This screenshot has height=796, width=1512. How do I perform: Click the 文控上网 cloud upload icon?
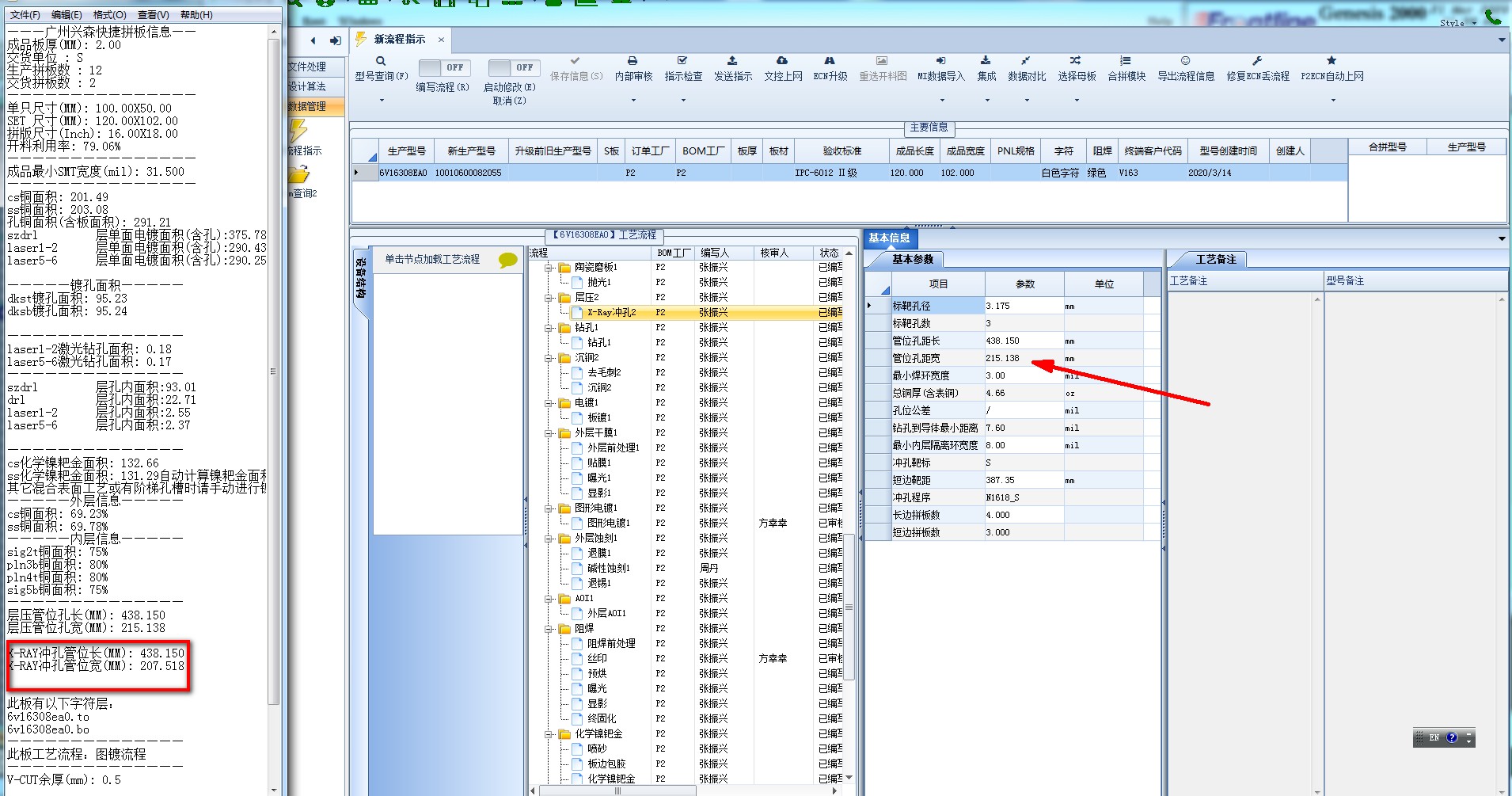click(782, 61)
